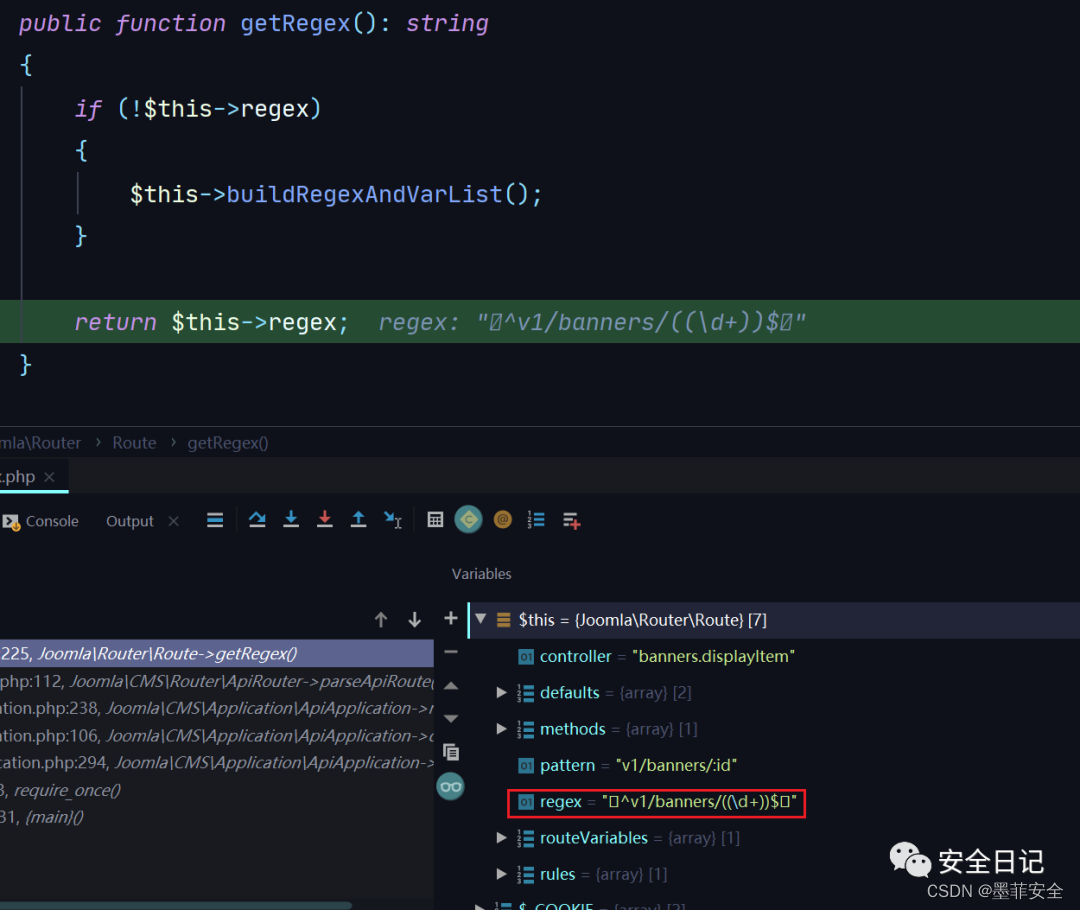Click getRegex function name in code

coord(295,23)
